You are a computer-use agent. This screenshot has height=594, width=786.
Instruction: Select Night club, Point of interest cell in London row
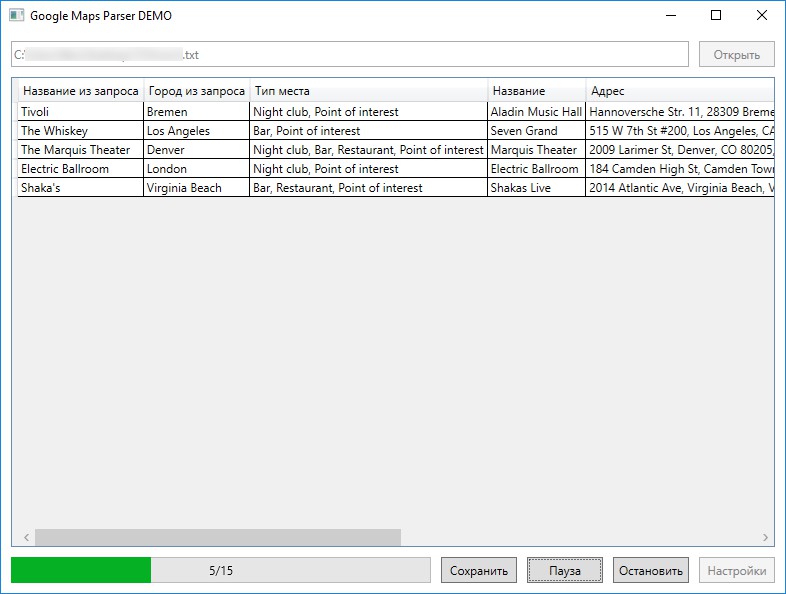click(368, 168)
